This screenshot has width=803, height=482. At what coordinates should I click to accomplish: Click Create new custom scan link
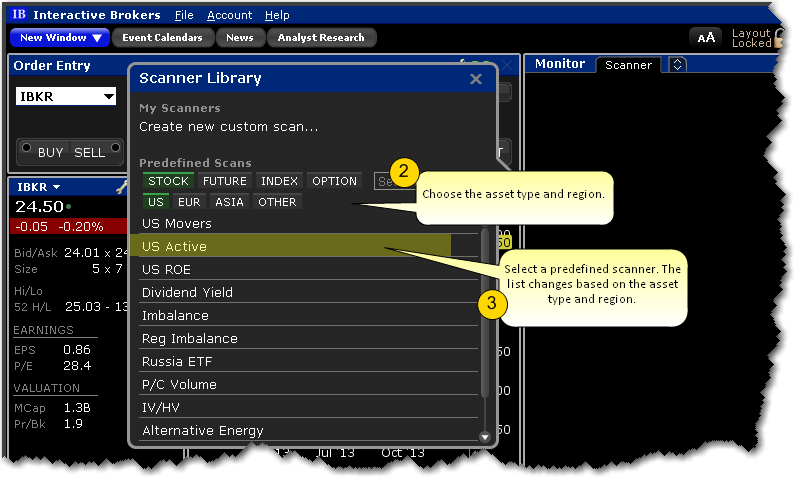pos(228,127)
